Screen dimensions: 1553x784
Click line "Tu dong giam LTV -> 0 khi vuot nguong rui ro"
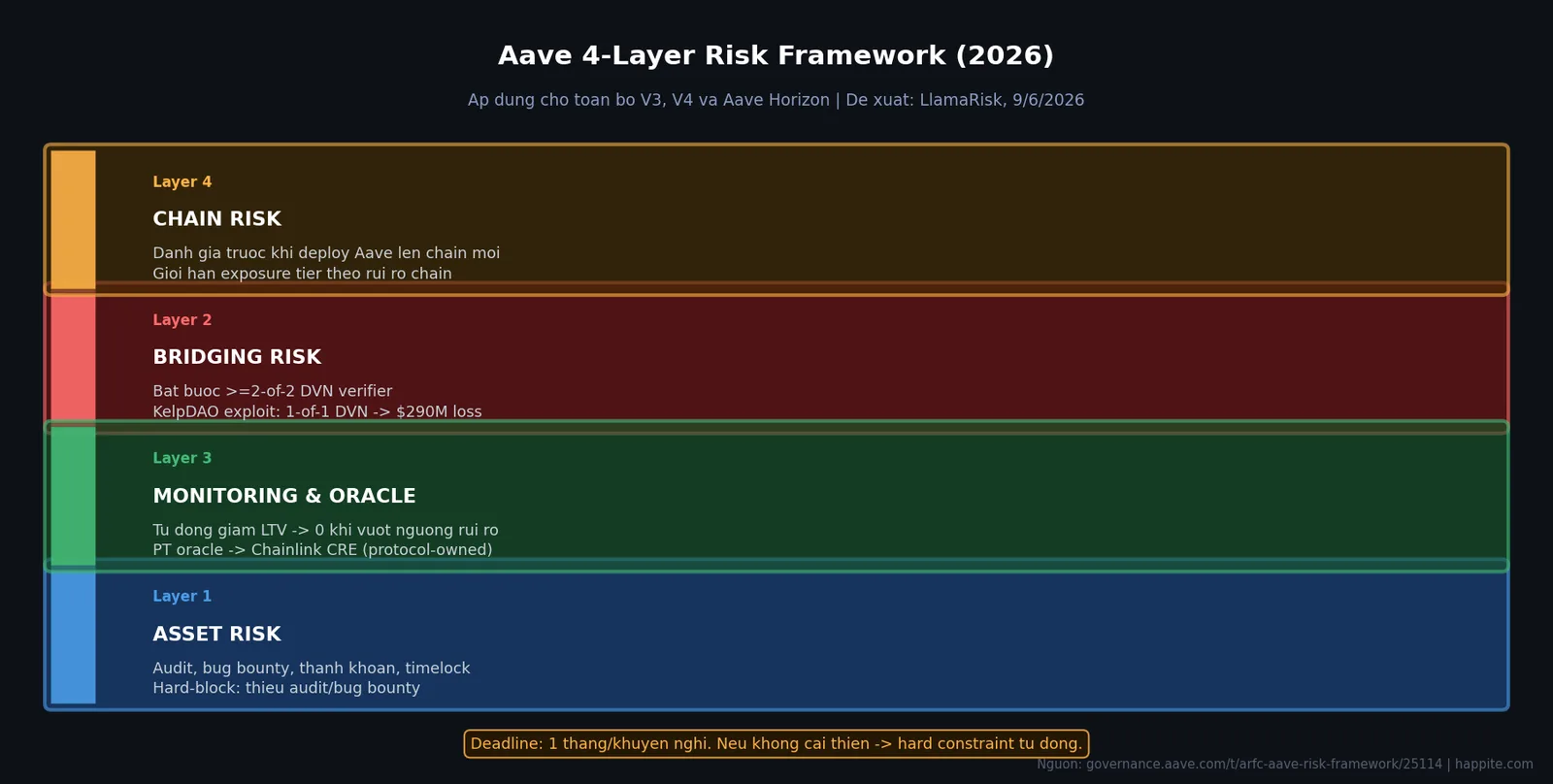(325, 530)
